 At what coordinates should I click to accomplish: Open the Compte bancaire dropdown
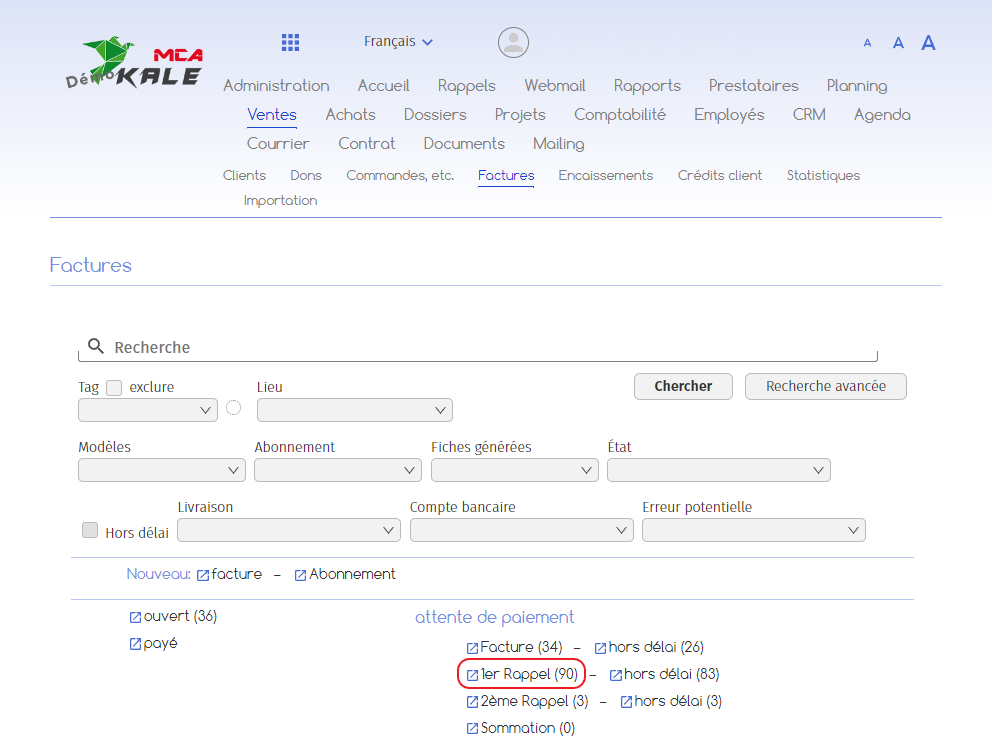point(521,530)
